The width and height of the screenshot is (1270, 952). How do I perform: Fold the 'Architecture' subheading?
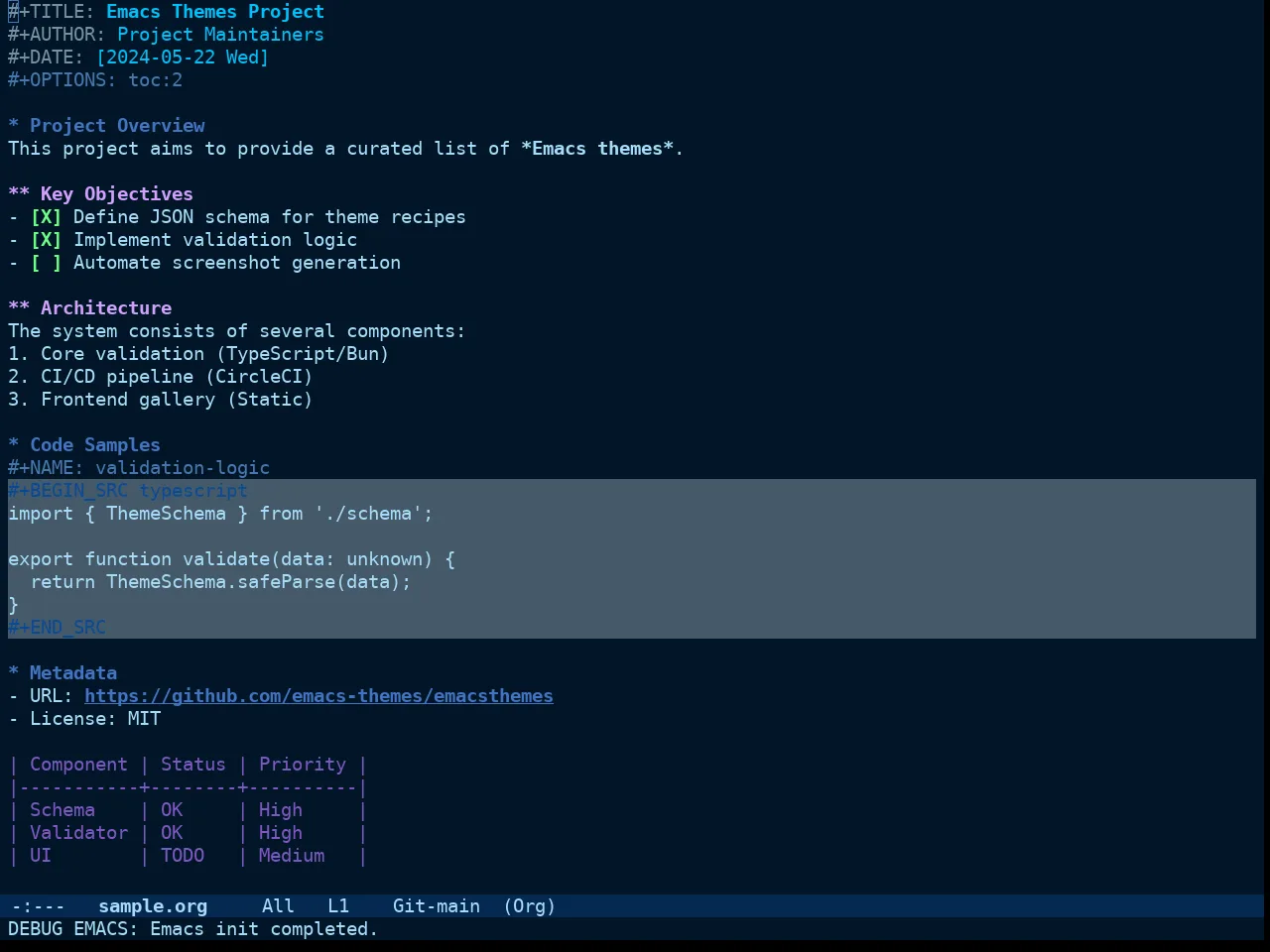[89, 308]
